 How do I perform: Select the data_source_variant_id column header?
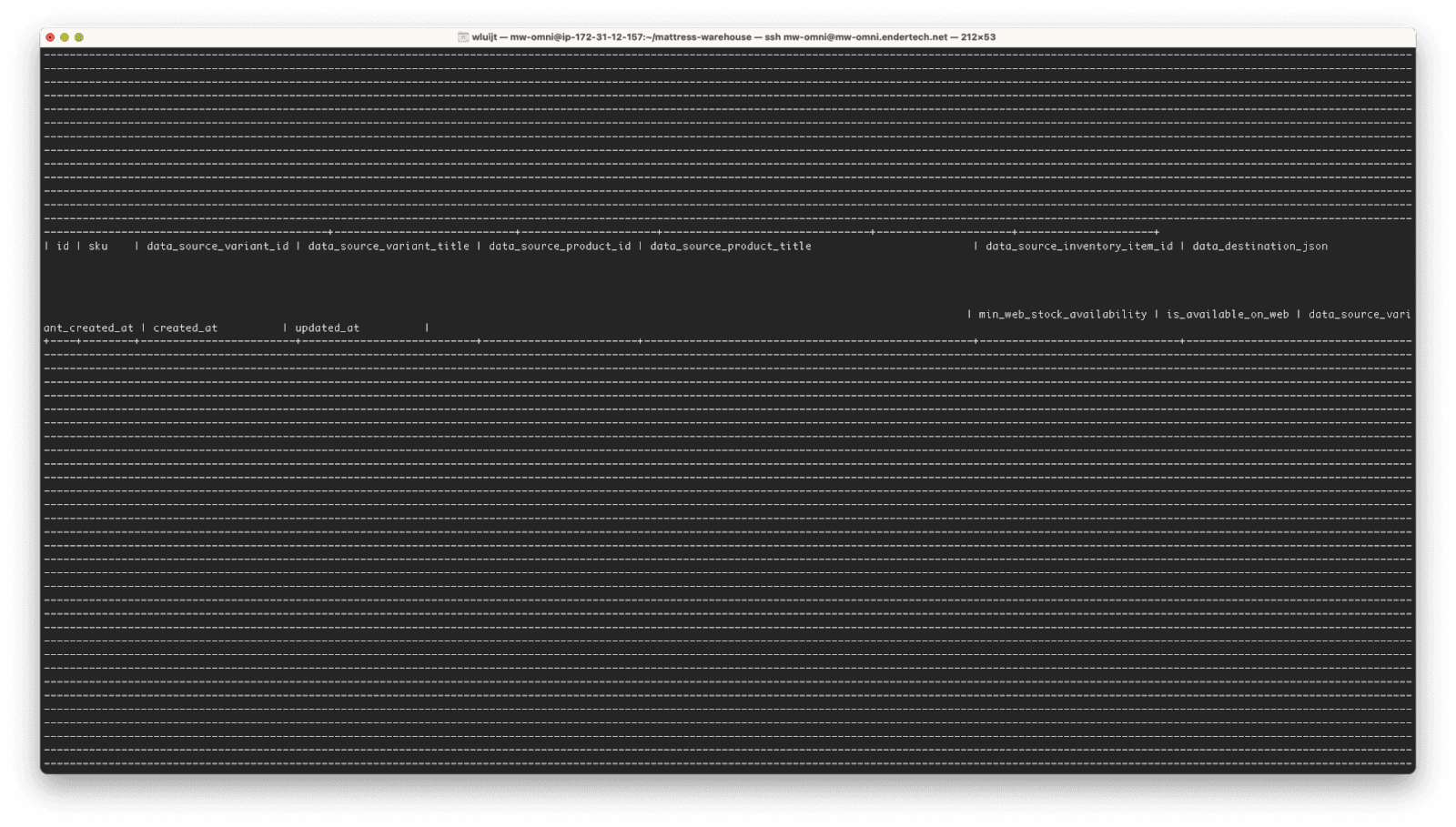pyautogui.click(x=217, y=246)
